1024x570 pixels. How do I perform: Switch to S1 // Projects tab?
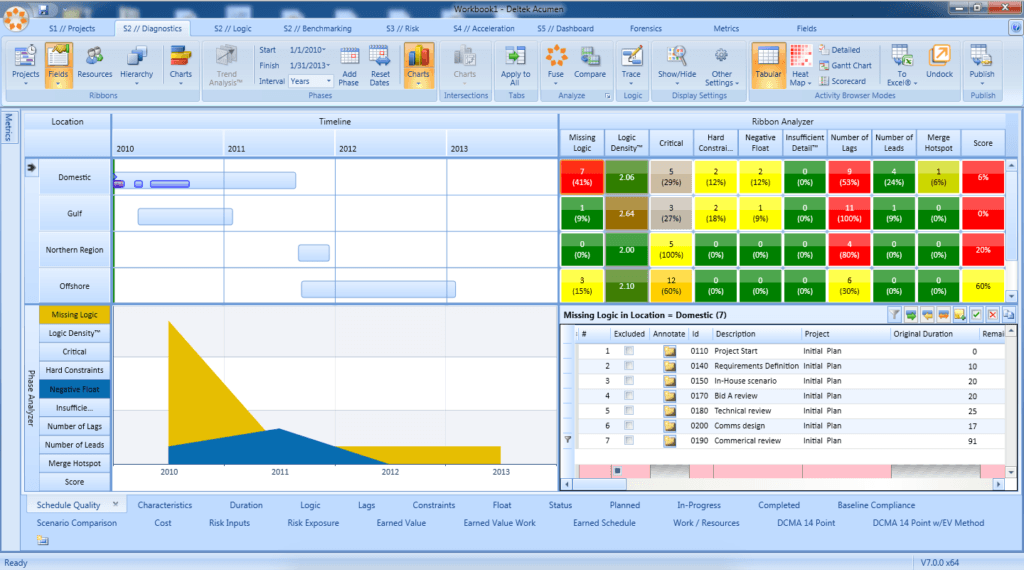(72, 29)
